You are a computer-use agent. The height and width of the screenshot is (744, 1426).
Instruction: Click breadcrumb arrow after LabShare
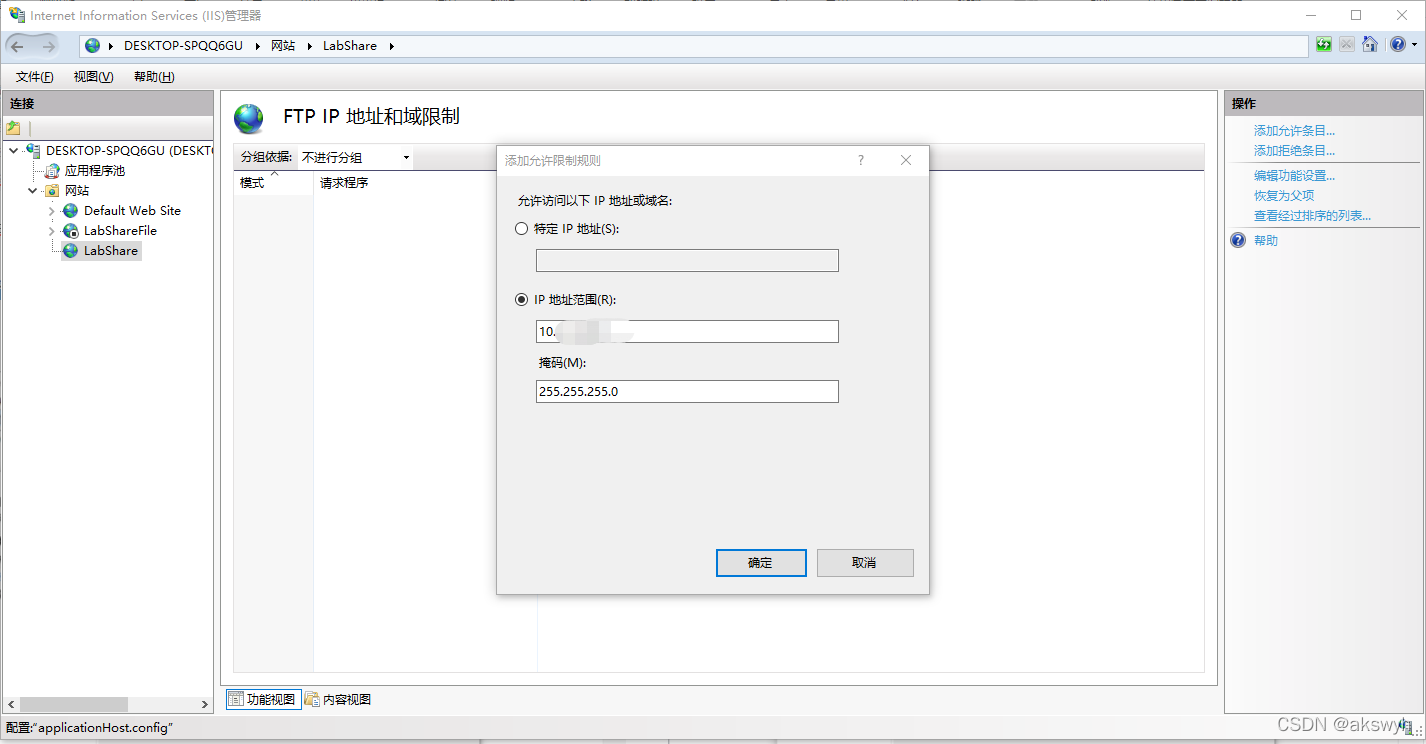coord(392,46)
